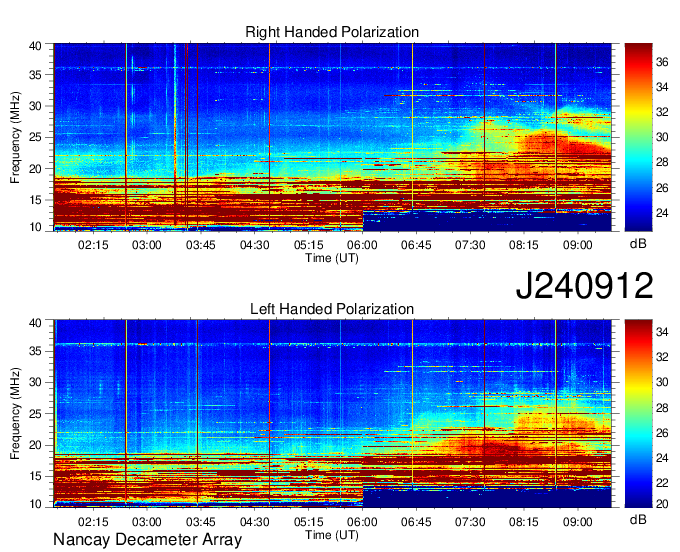The height and width of the screenshot is (552, 680).
Task: Click the 06:45 time tick on Right Handed plot
Action: [x=416, y=245]
